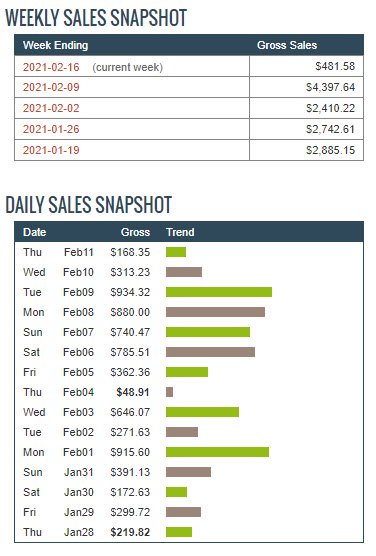Open the 2021-01-26 week ending link
This screenshot has width=376, height=556.
coord(51,129)
